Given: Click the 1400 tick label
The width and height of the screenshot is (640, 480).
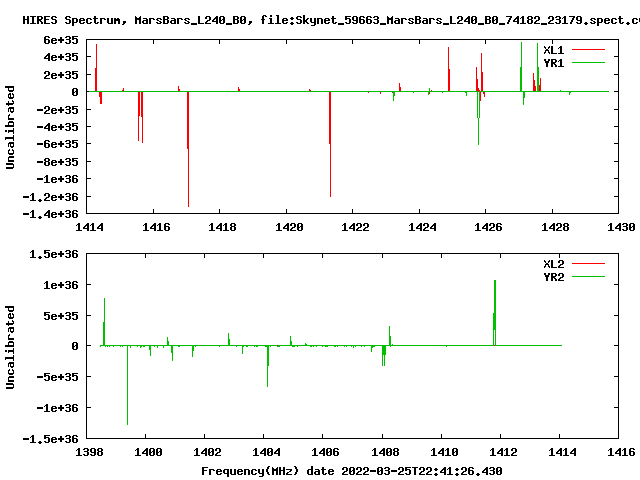Looking at the screenshot, I should click(x=148, y=452).
